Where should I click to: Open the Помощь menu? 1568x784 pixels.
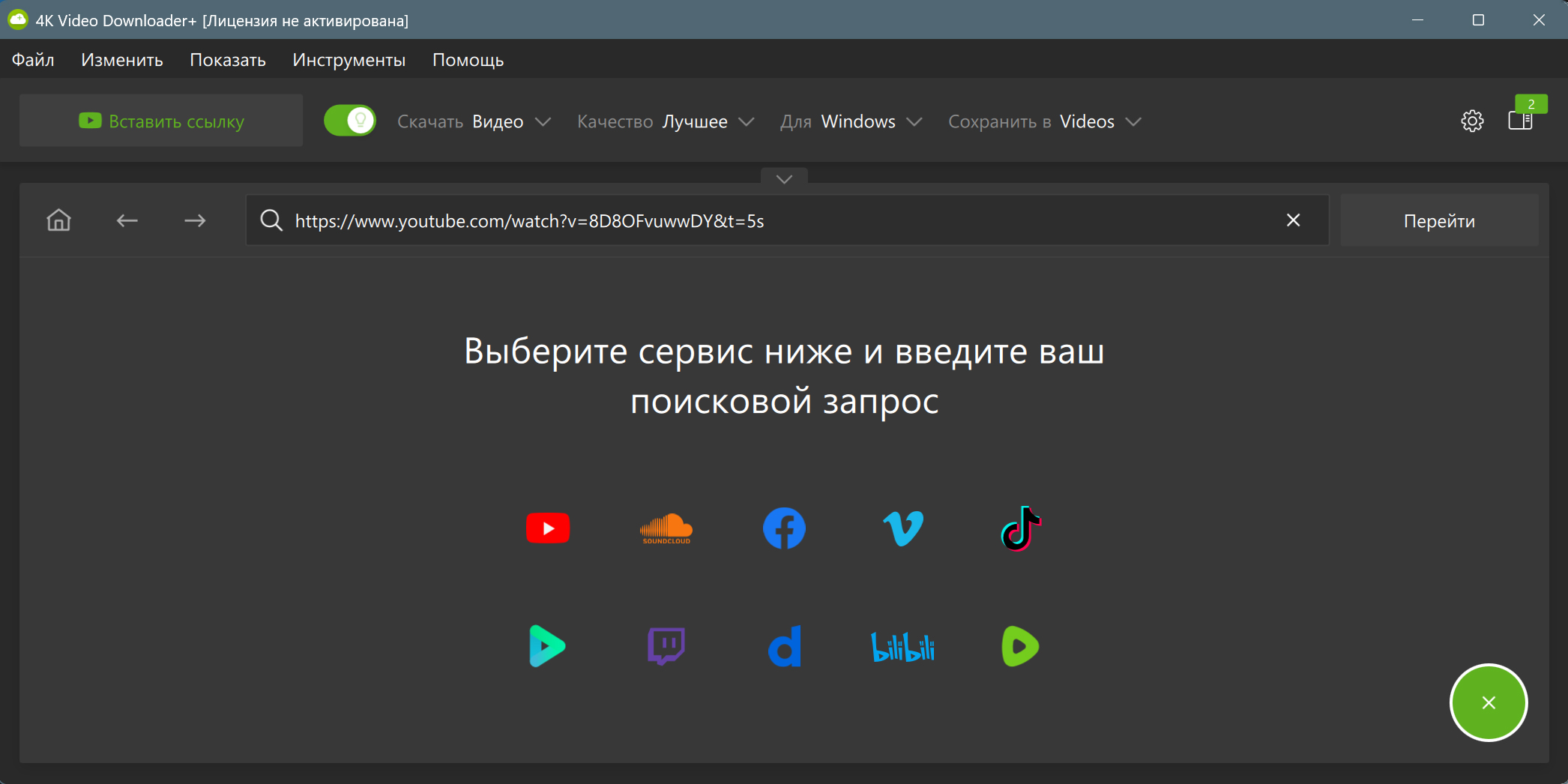tap(468, 60)
